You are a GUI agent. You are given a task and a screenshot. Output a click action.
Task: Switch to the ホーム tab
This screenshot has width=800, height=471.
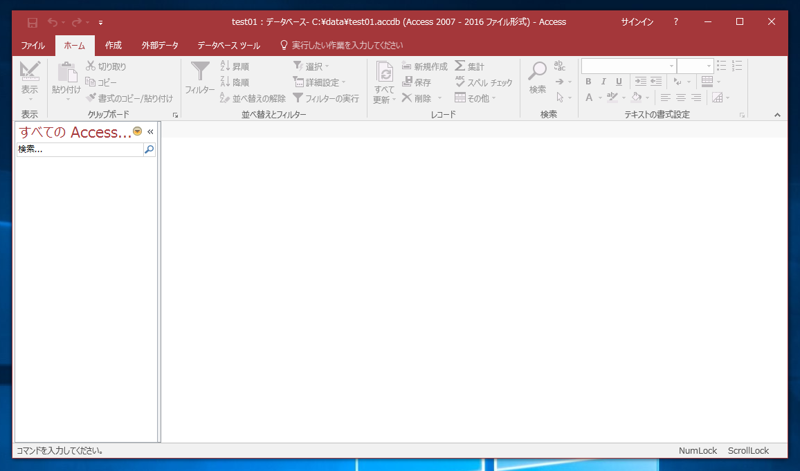pyautogui.click(x=74, y=45)
